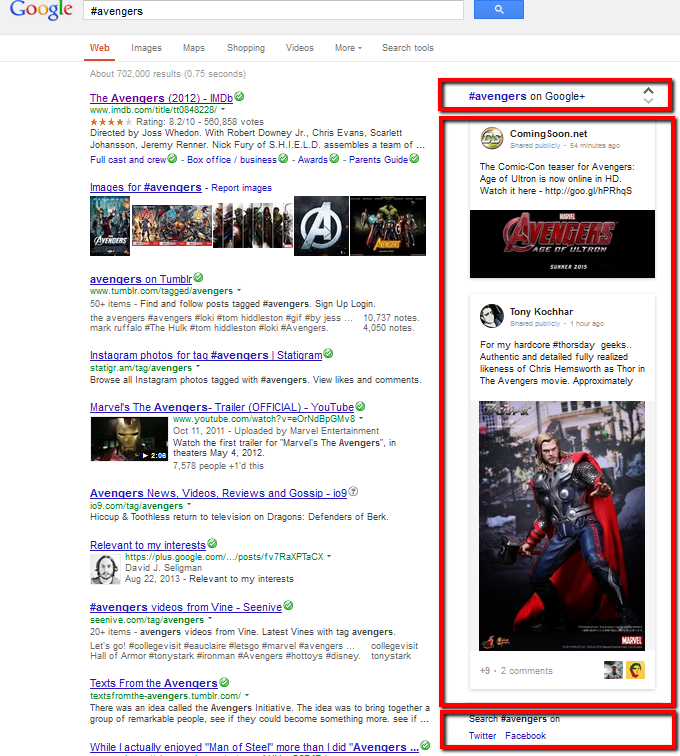This screenshot has height=756, width=680.
Task: Open dropdown arrow next to seenive.com URL
Action: coord(210,619)
